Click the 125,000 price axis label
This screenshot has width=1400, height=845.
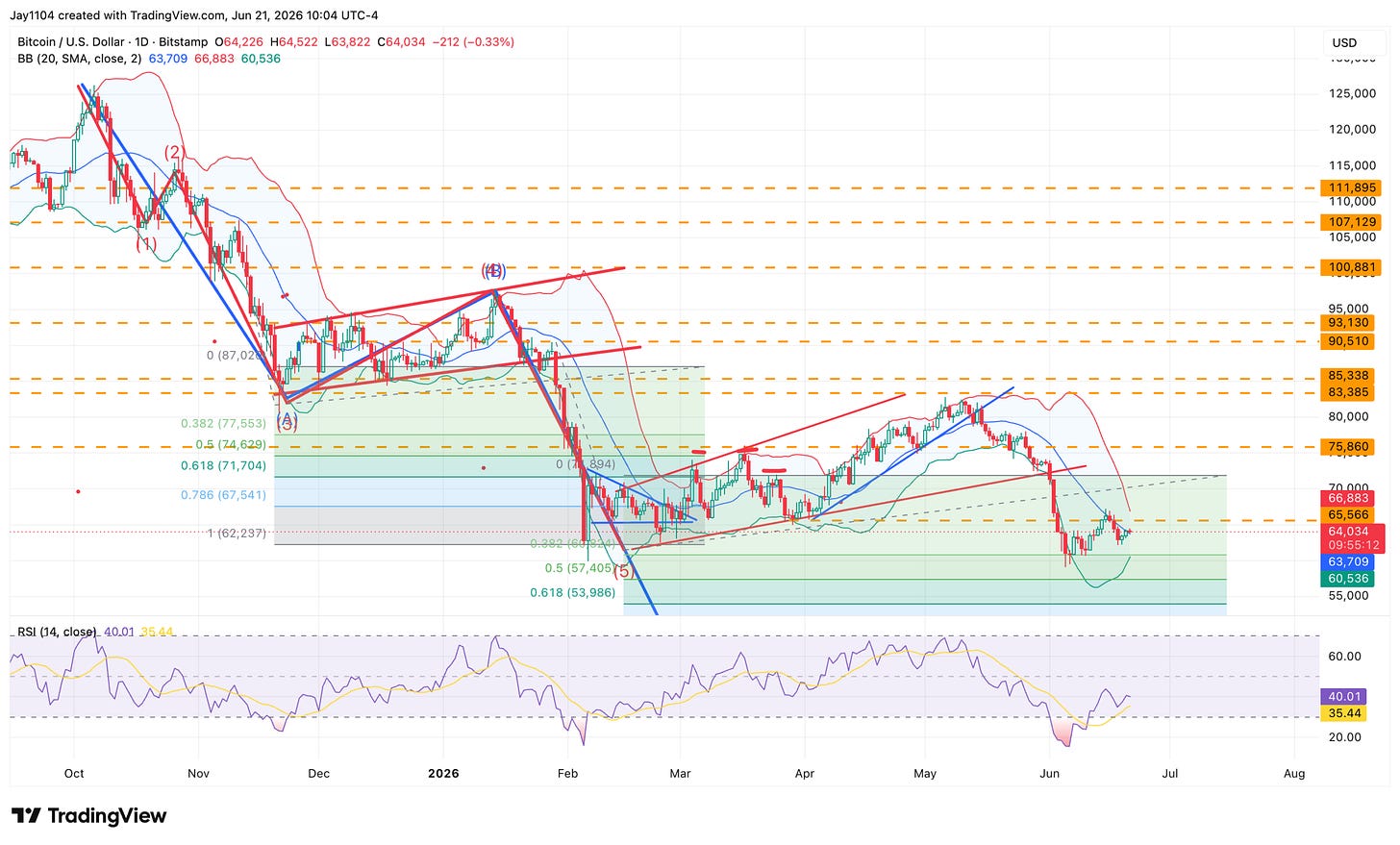point(1353,93)
